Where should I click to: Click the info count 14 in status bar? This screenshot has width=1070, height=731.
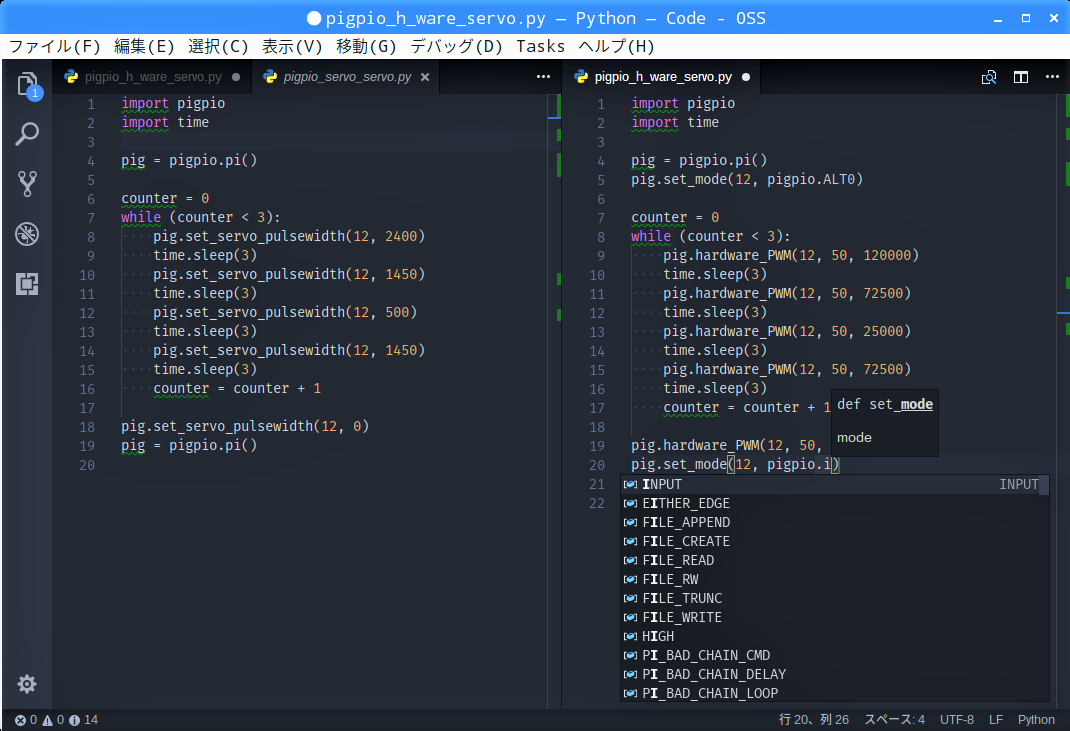tap(83, 720)
